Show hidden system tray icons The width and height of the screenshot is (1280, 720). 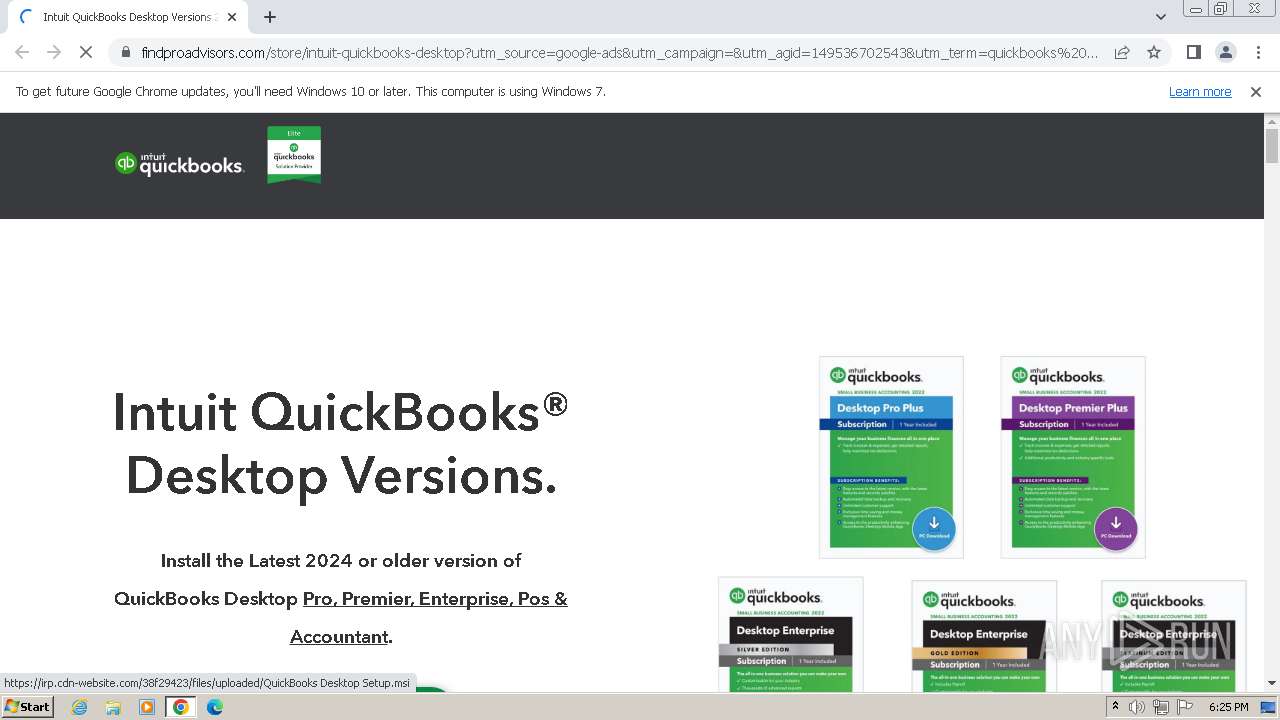tap(1116, 707)
